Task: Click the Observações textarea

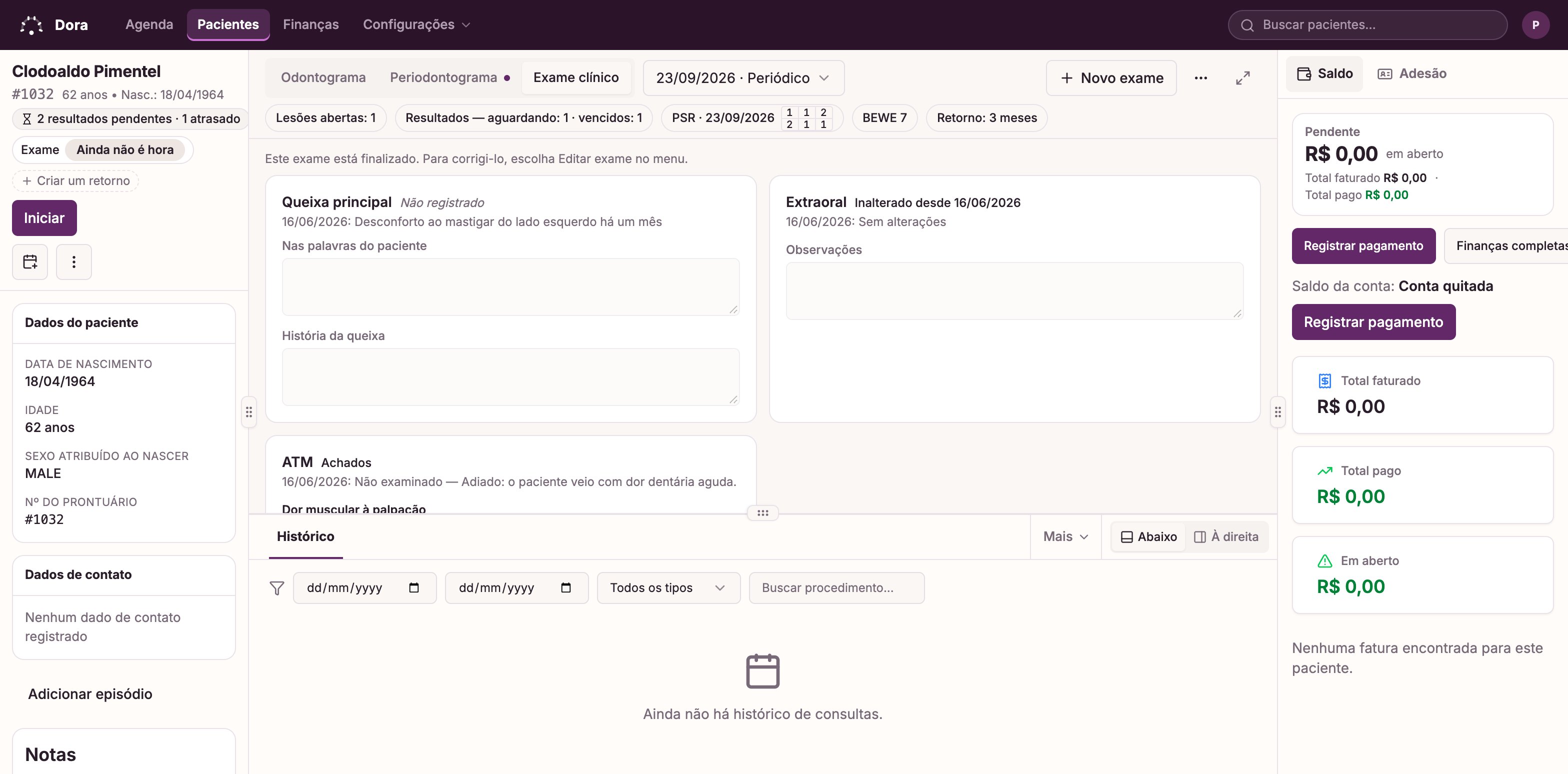Action: [x=1014, y=291]
